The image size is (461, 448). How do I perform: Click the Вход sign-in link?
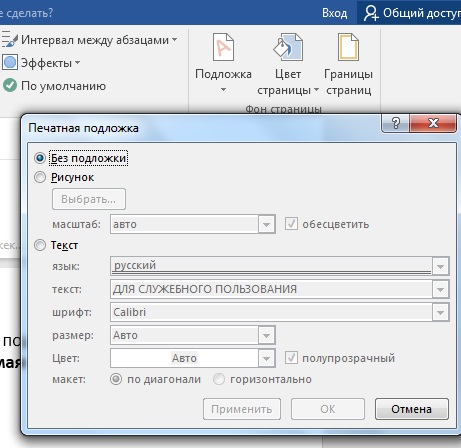[334, 13]
